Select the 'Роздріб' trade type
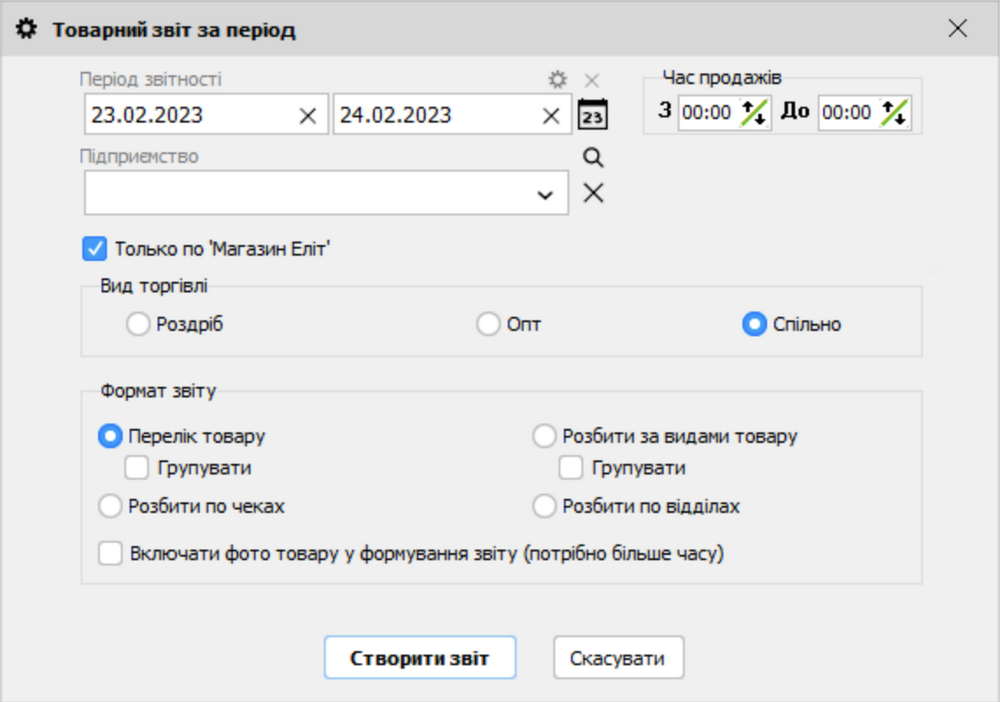The height and width of the screenshot is (702, 1000). pyautogui.click(x=138, y=324)
